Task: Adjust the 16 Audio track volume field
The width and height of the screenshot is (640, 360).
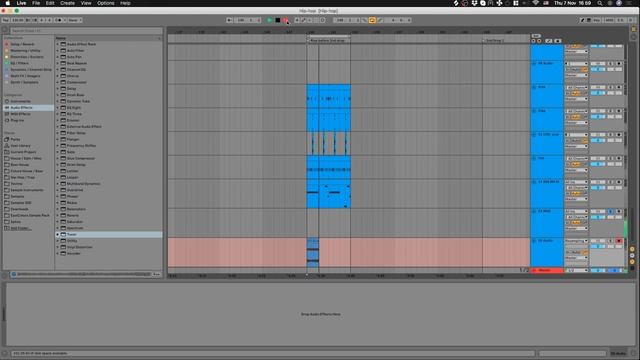Action: (x=598, y=247)
